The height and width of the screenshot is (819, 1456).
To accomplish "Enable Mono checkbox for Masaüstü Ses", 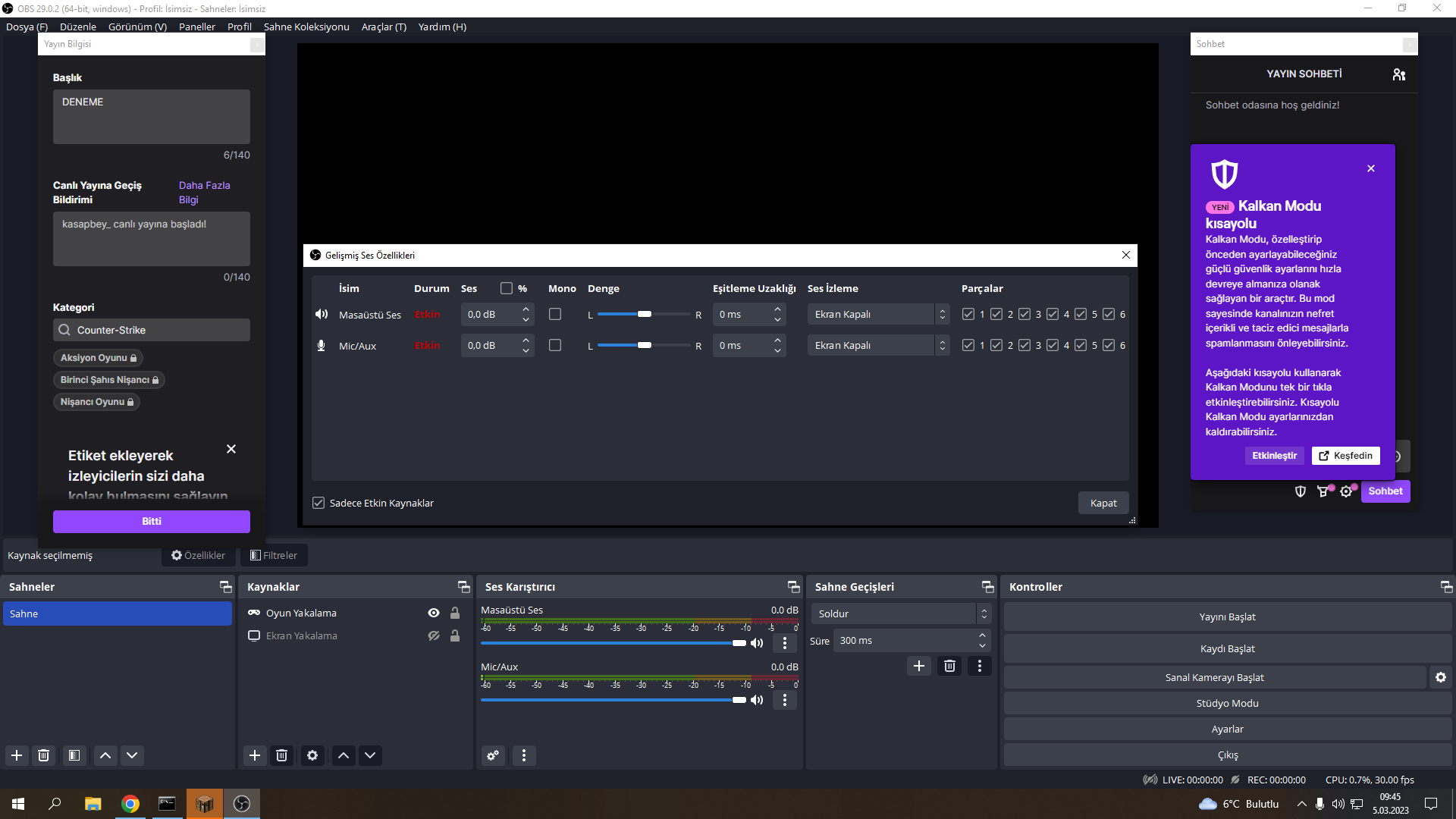I will 555,314.
